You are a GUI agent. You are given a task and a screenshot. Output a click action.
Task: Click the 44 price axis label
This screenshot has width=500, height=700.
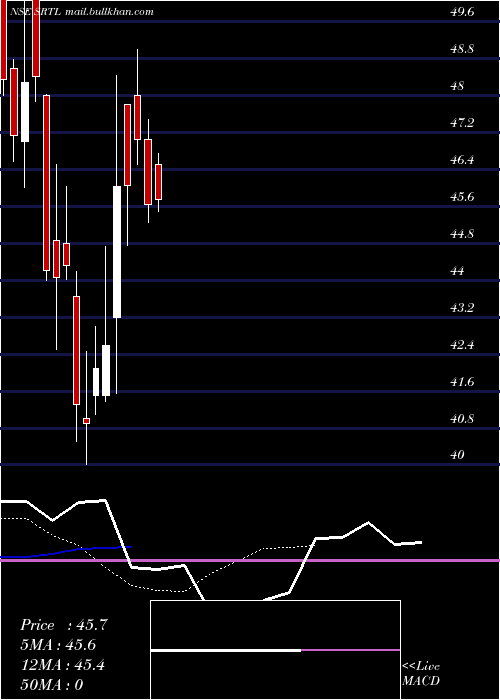pyautogui.click(x=458, y=271)
